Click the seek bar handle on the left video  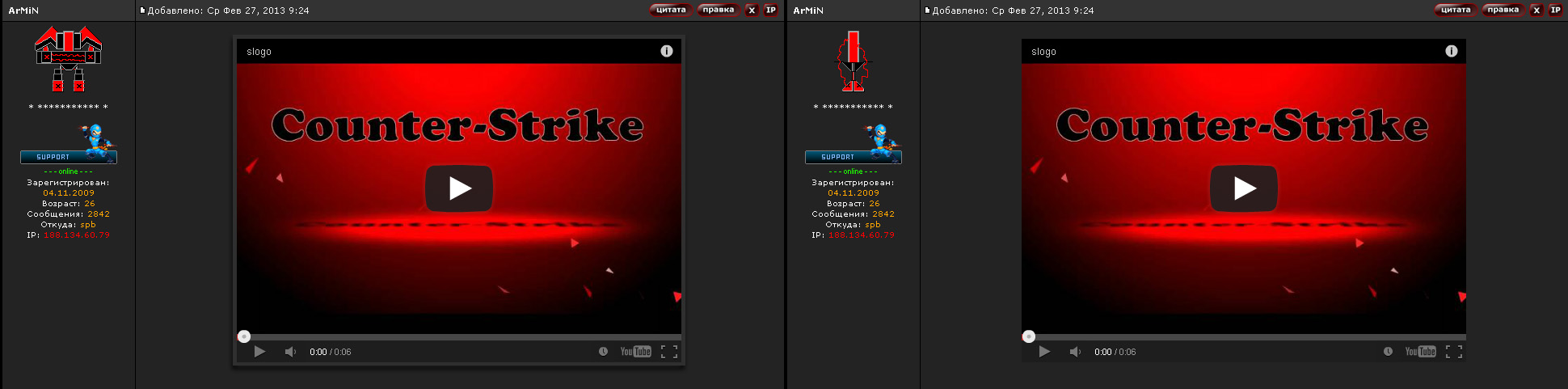tap(244, 336)
